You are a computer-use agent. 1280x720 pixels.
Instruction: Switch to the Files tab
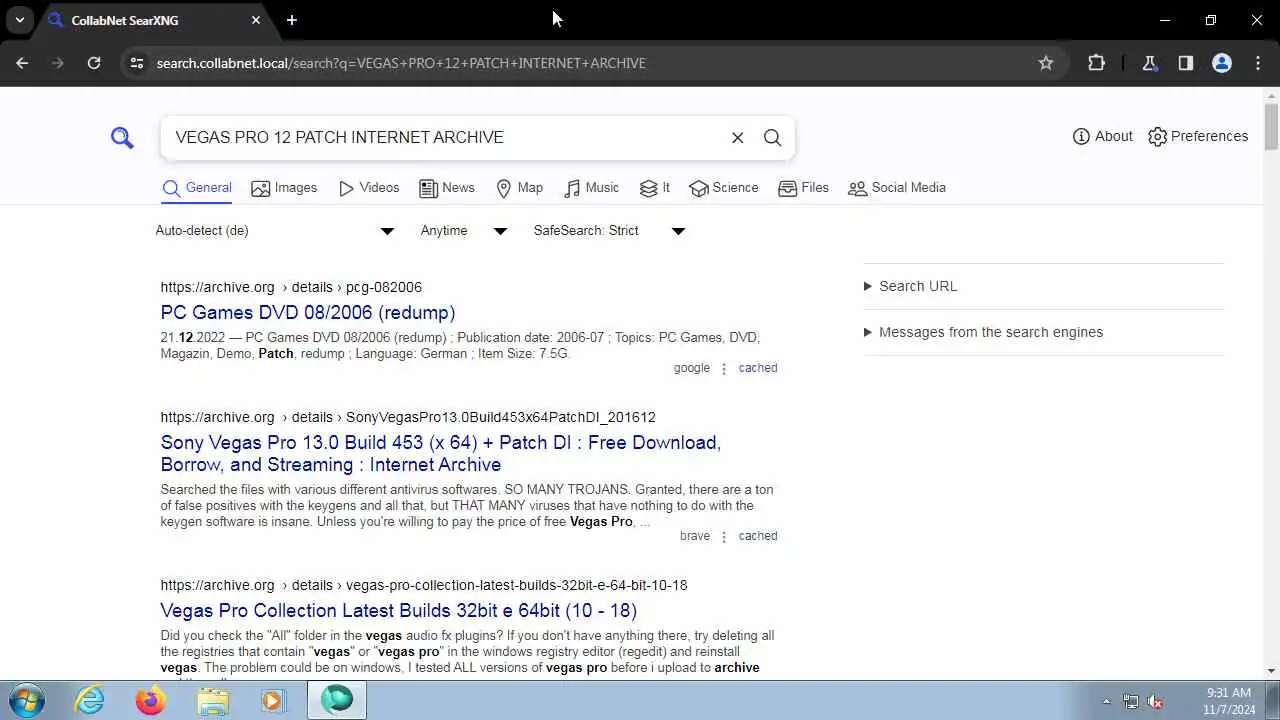pos(803,188)
